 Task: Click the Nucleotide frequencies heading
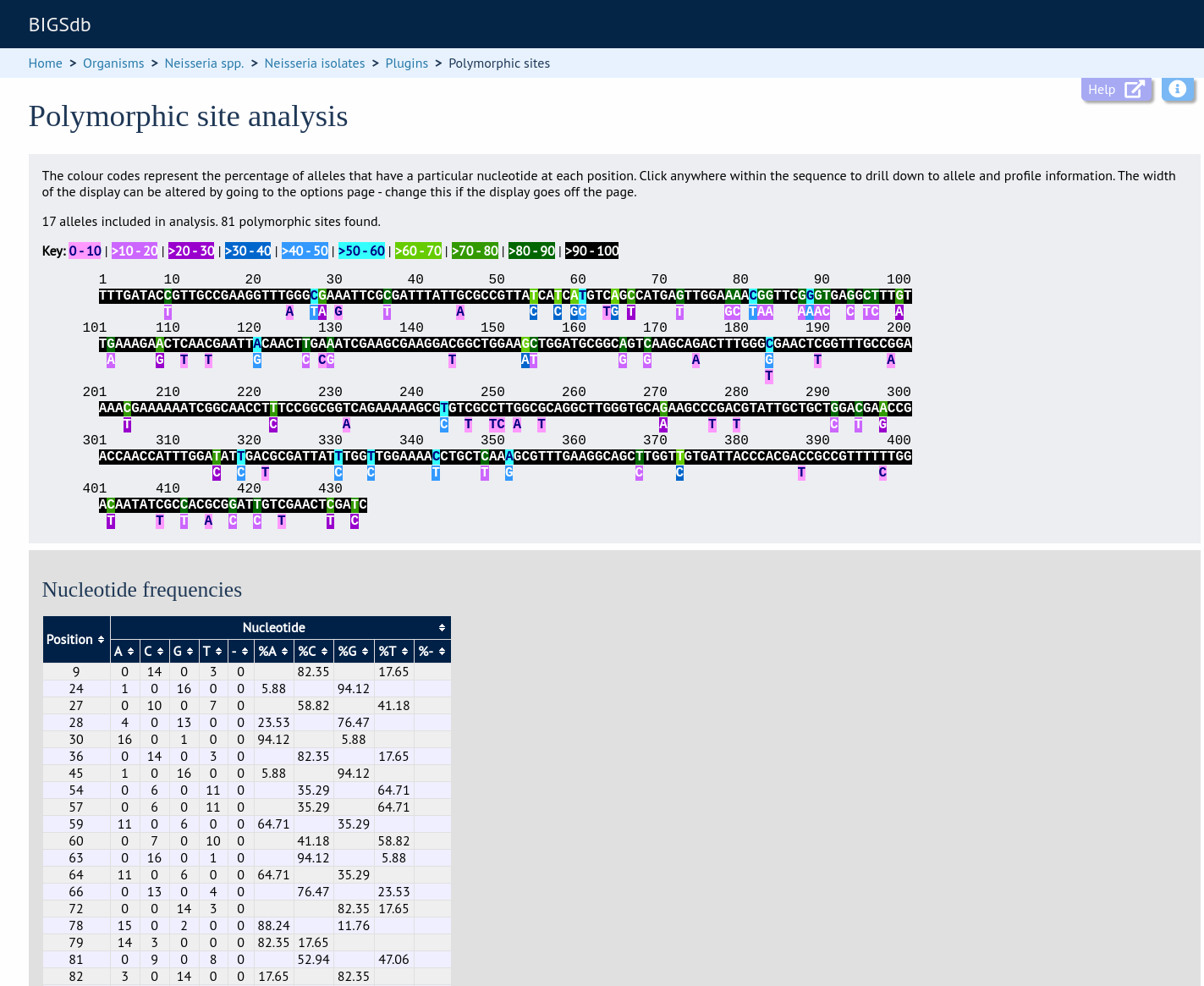click(x=142, y=590)
